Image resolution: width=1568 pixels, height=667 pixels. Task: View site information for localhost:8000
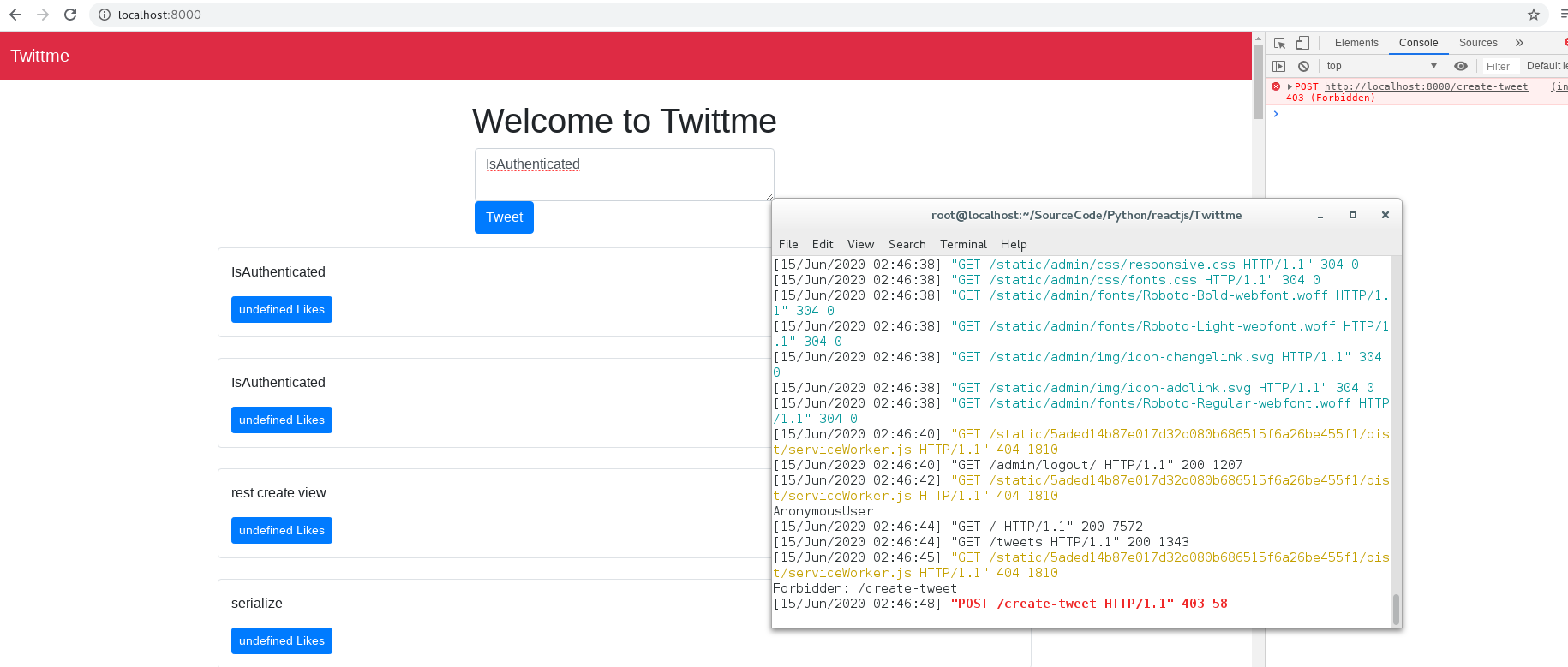[x=104, y=15]
